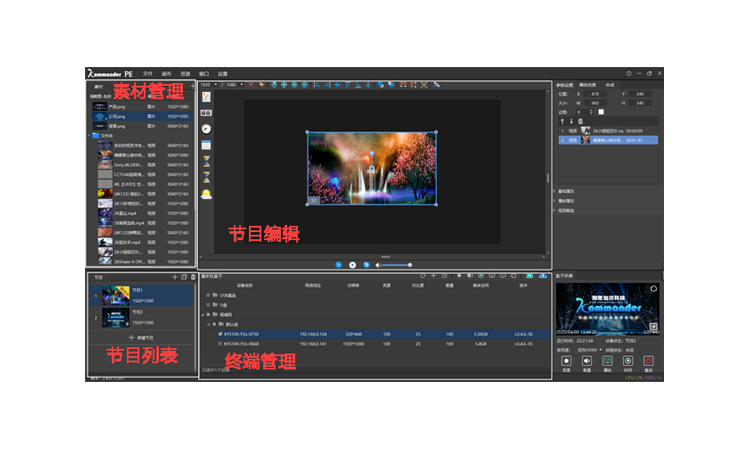Toggle the U盘 group checkbox
The height and width of the screenshot is (450, 748).
click(x=208, y=305)
